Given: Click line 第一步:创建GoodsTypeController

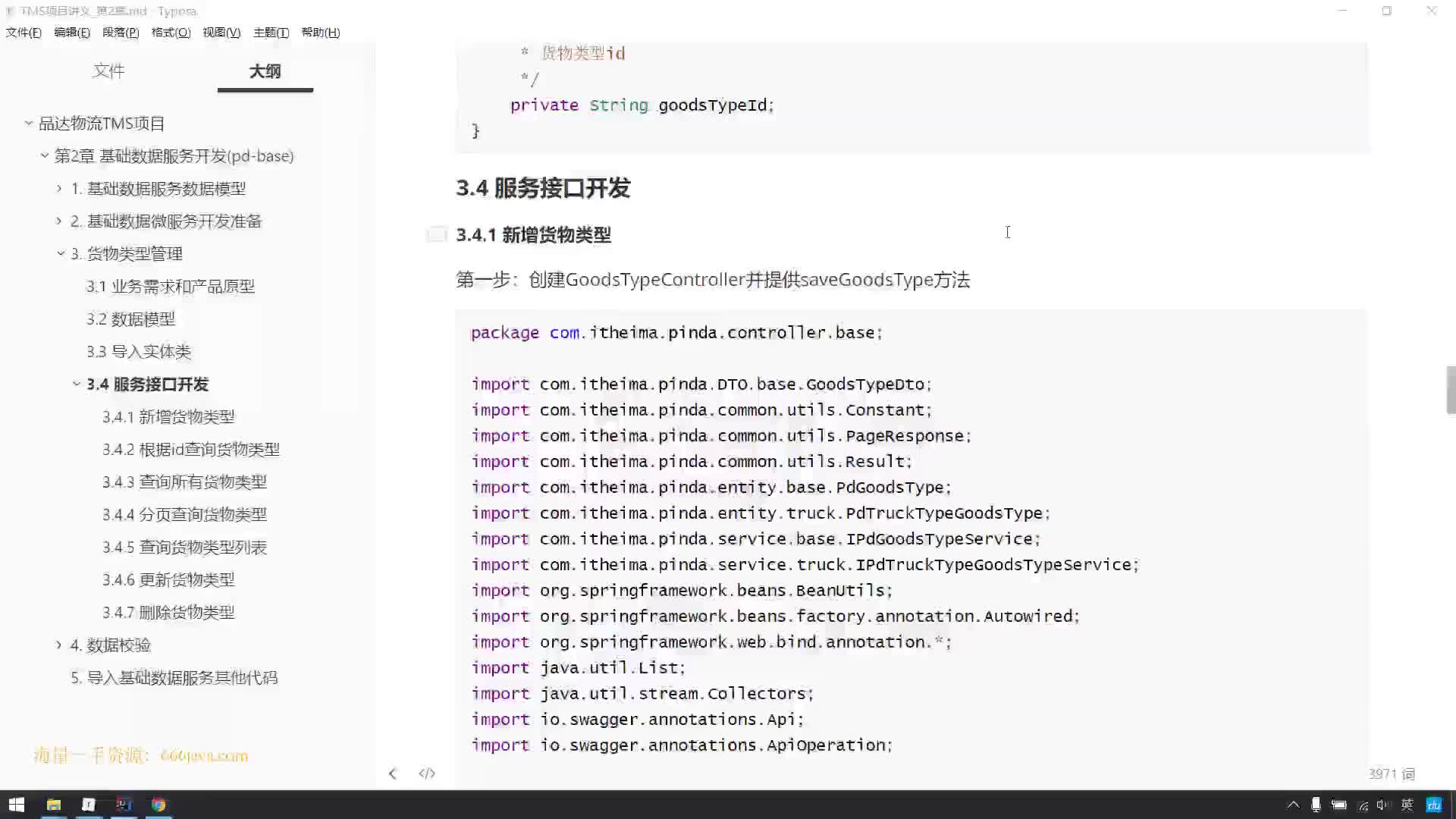Looking at the screenshot, I should [713, 280].
